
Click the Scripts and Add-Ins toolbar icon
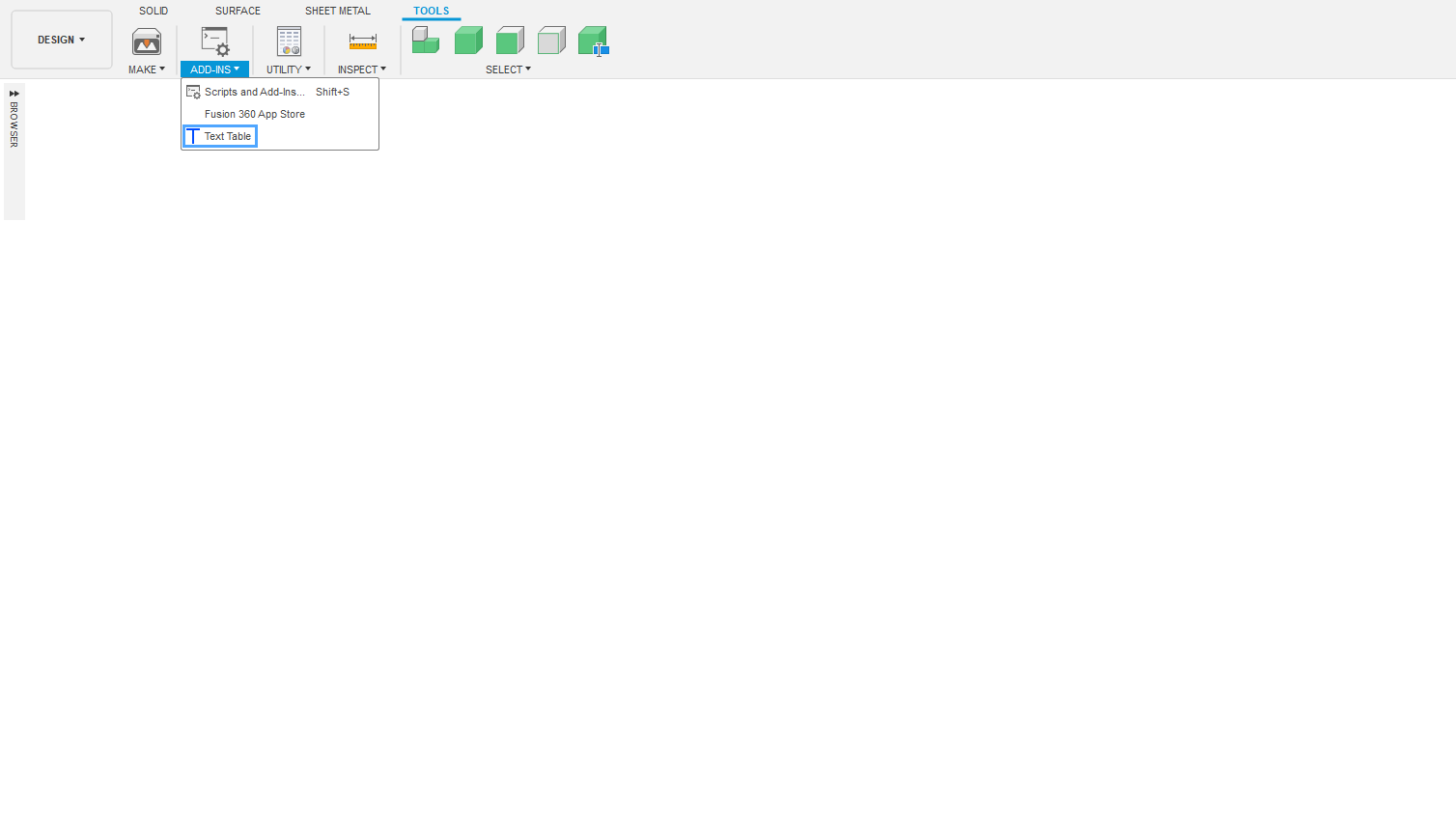pyautogui.click(x=214, y=41)
